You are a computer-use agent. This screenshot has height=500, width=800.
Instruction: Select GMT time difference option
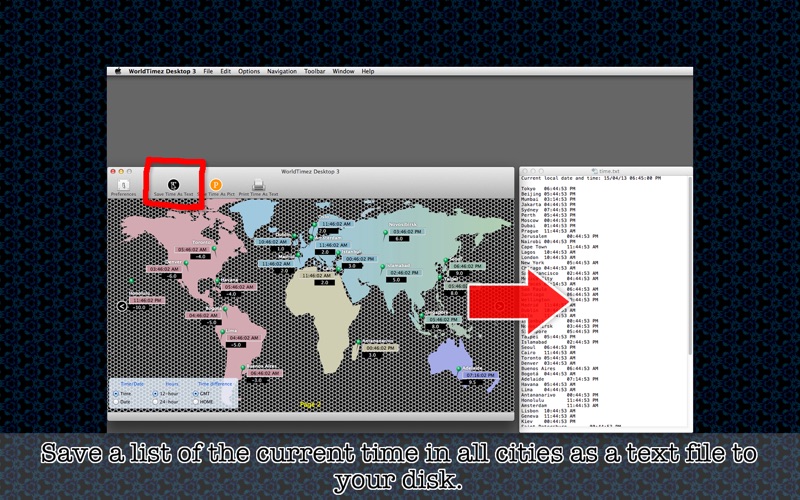(195, 394)
